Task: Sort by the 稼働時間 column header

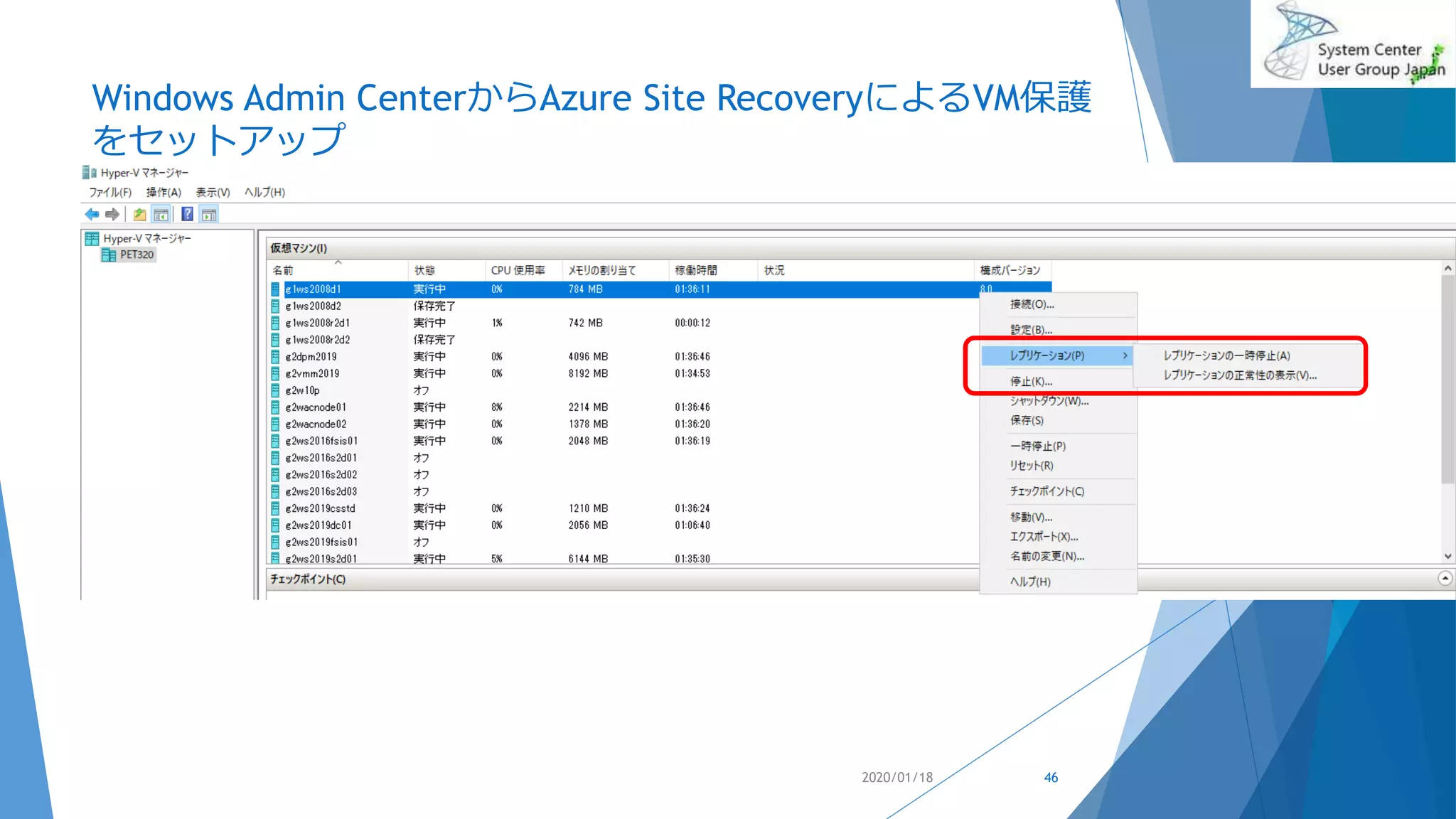Action: (x=713, y=270)
